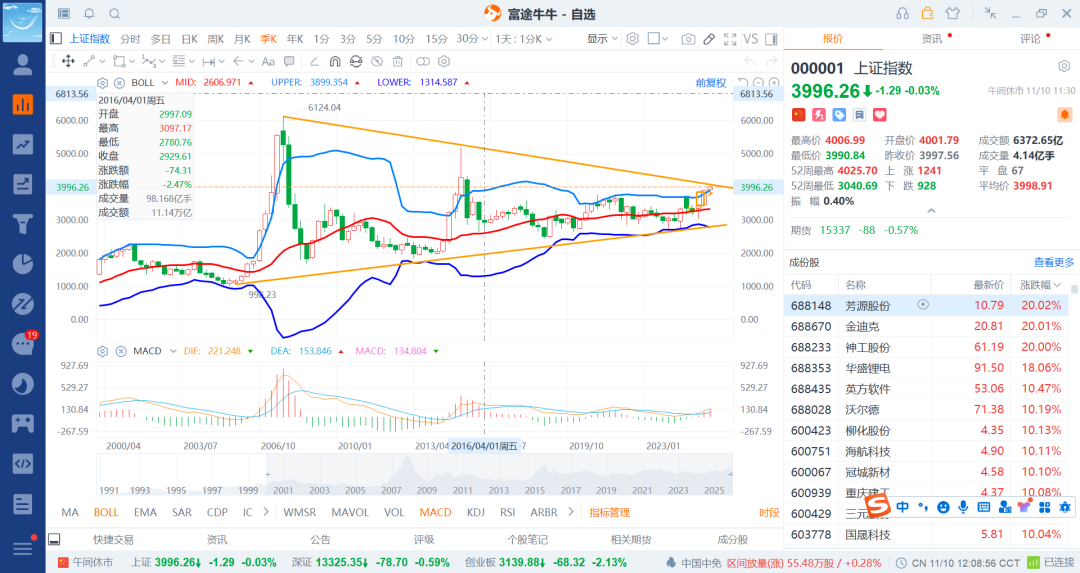Sort by 涨跌幅 column arrow

[x=1058, y=285]
